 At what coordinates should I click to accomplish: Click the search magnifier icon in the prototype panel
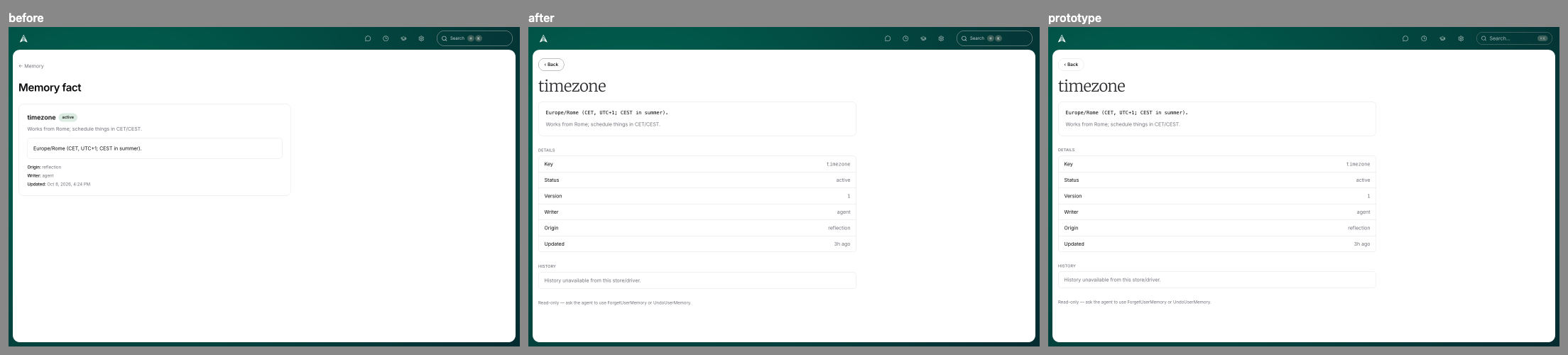coord(1483,38)
